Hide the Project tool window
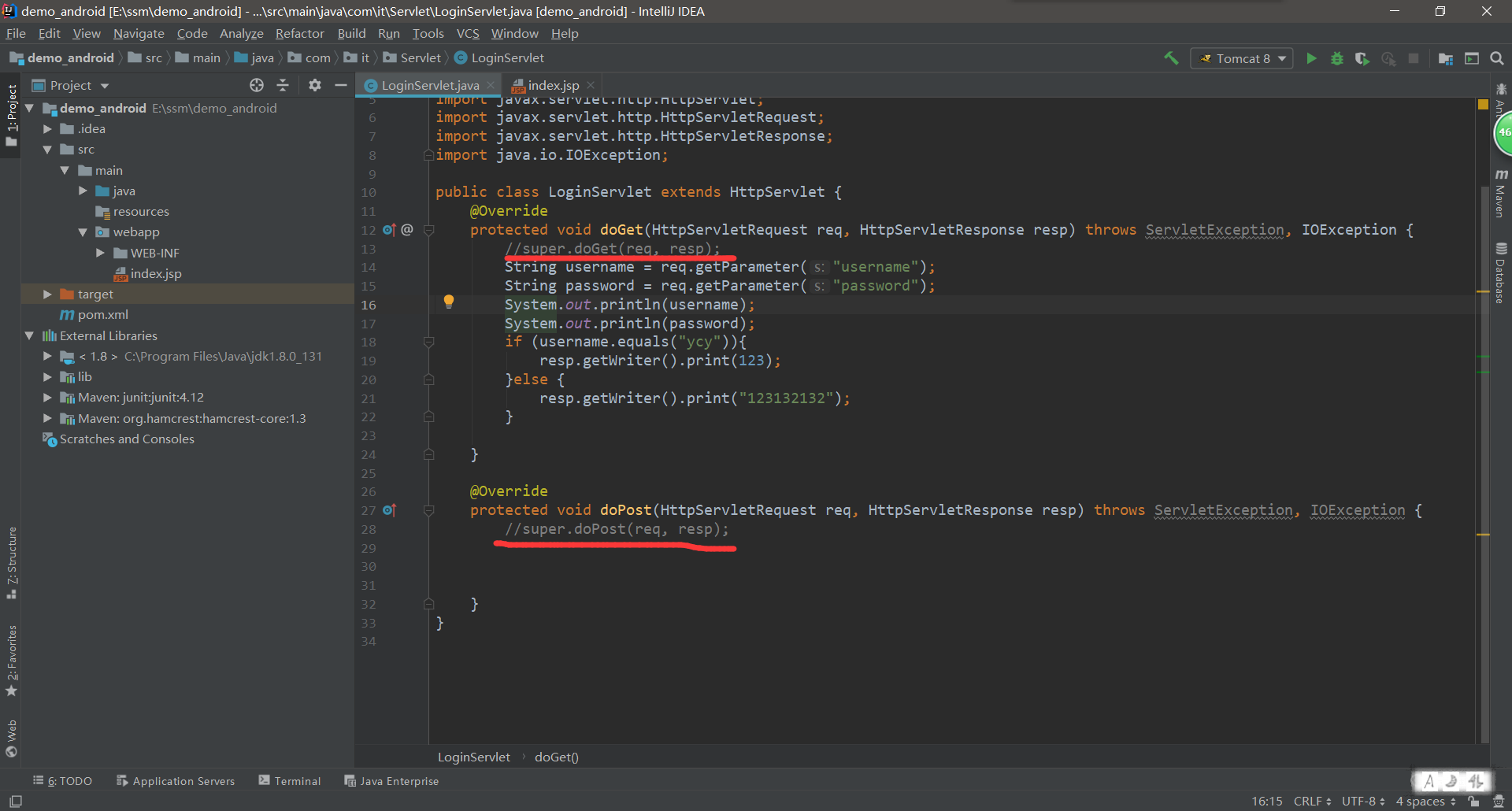The height and width of the screenshot is (811, 1512). coord(340,85)
